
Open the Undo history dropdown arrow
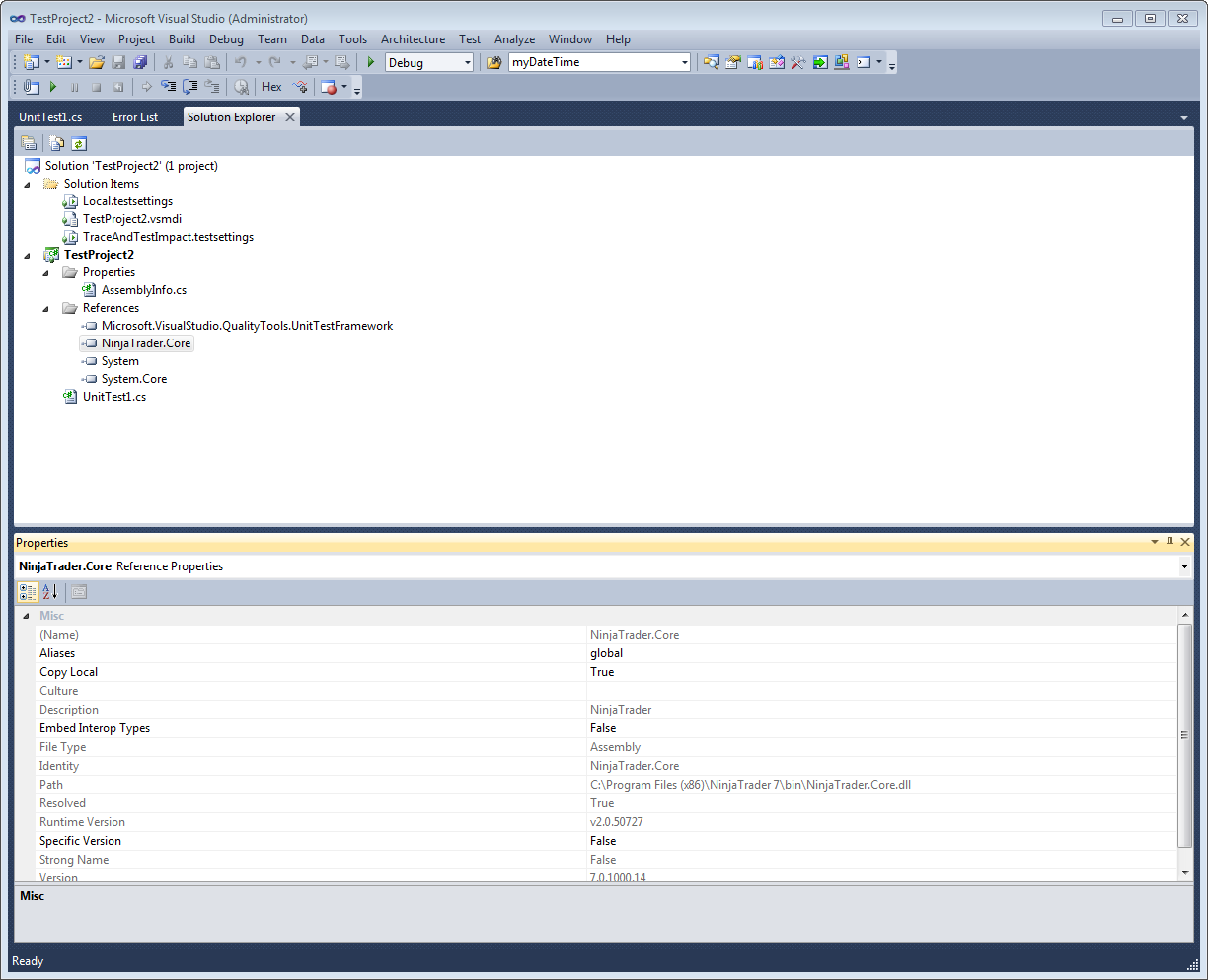pyautogui.click(x=258, y=62)
